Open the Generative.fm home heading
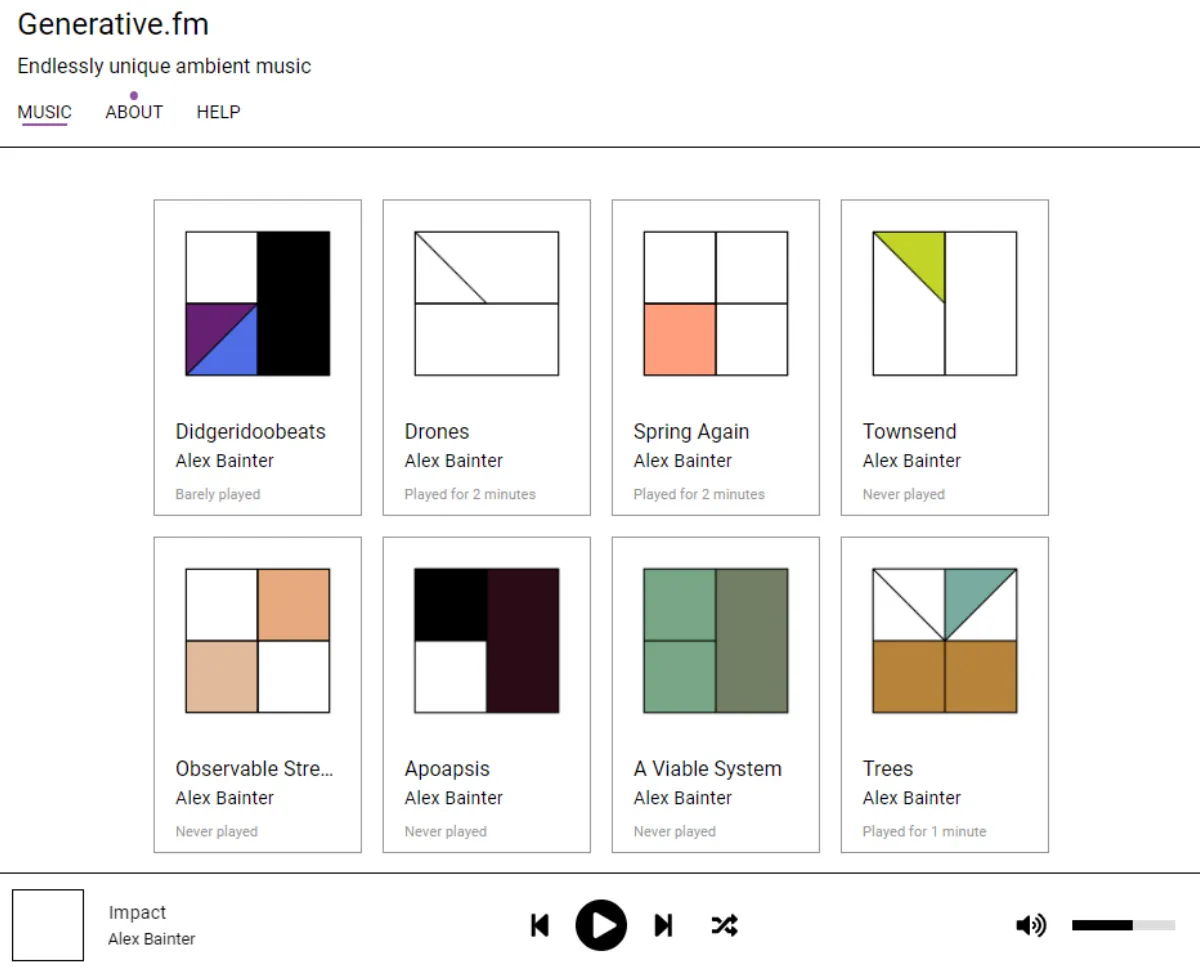 click(x=113, y=23)
